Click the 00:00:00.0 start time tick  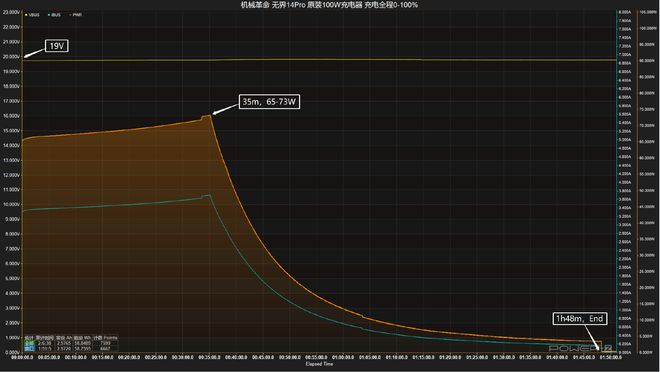[x=22, y=357]
